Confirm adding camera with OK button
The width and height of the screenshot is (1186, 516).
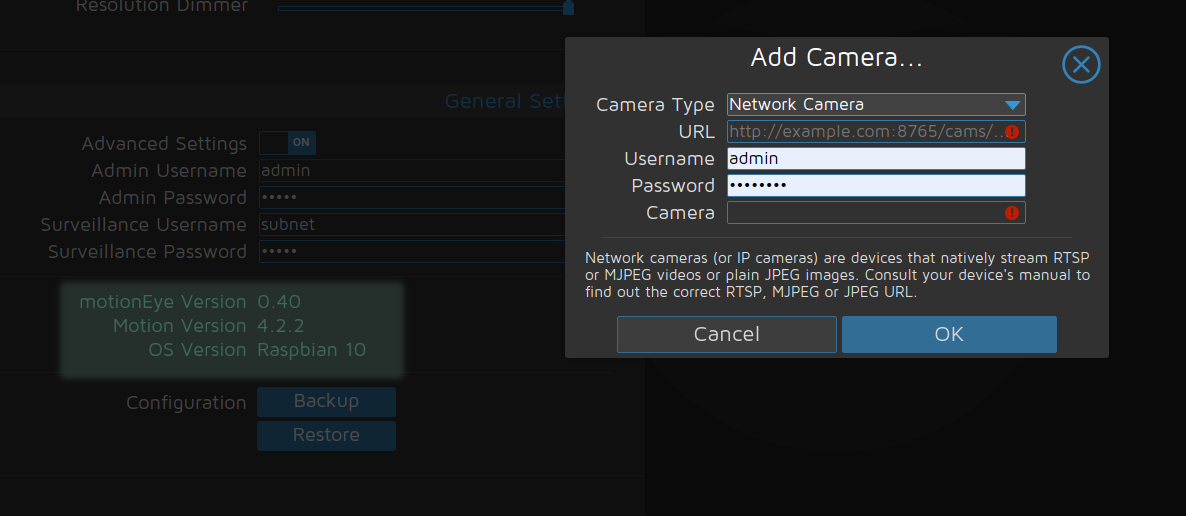click(949, 334)
